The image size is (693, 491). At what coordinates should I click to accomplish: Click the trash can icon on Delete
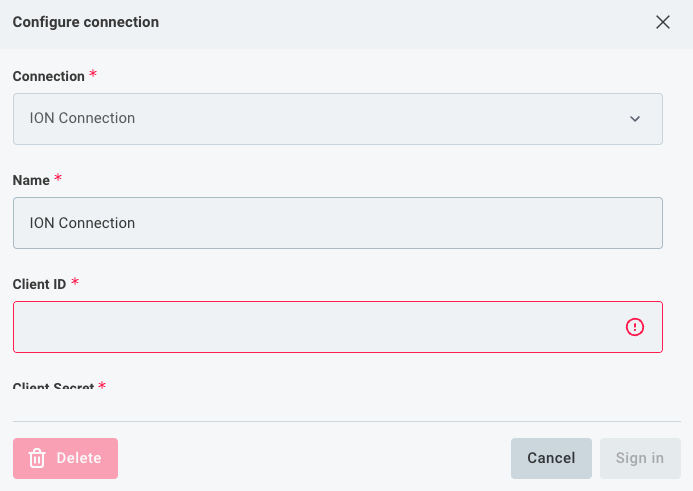tap(38, 458)
